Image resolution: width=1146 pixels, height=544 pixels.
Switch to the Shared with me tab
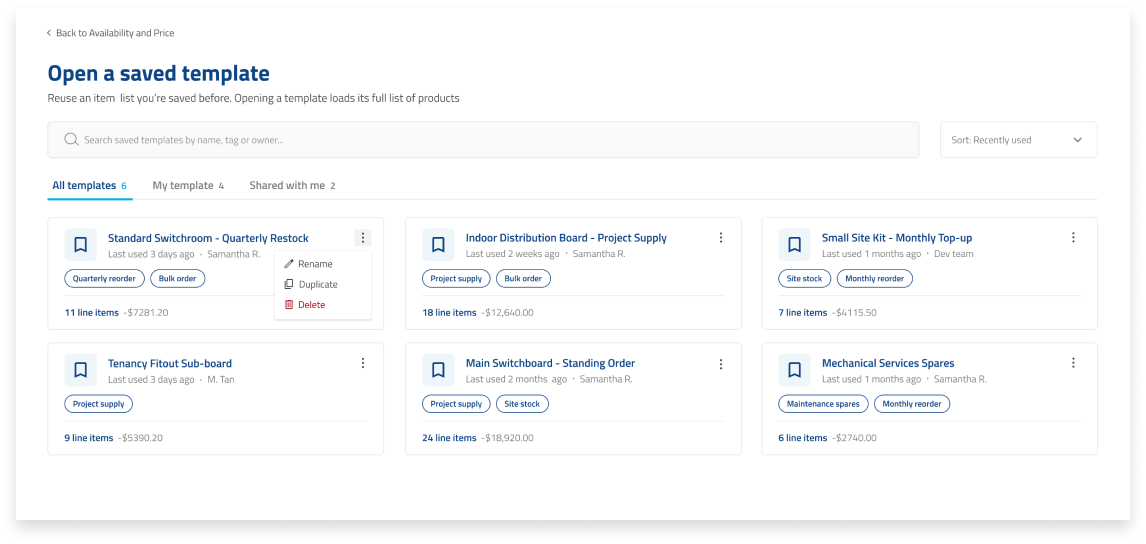(292, 186)
